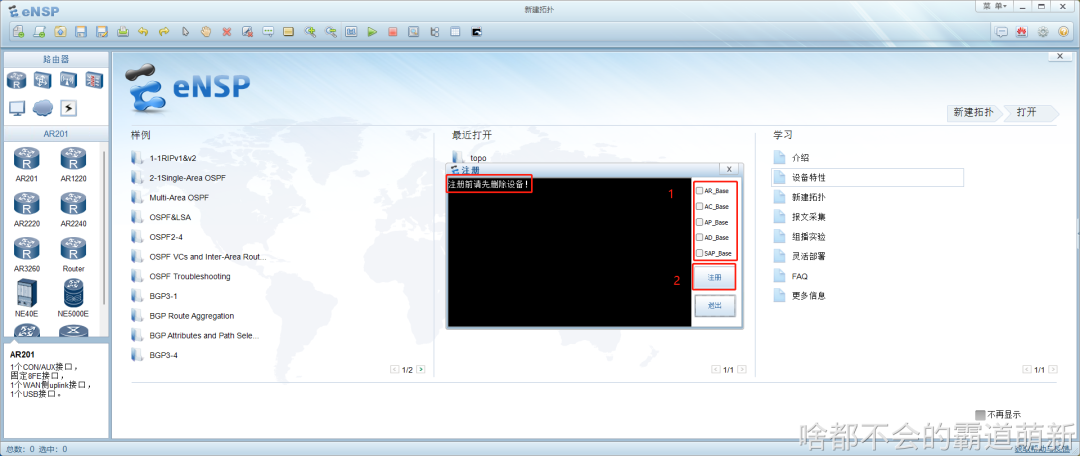The width and height of the screenshot is (1080, 456).
Task: Click the delete all connections broom icon
Action: [247, 32]
